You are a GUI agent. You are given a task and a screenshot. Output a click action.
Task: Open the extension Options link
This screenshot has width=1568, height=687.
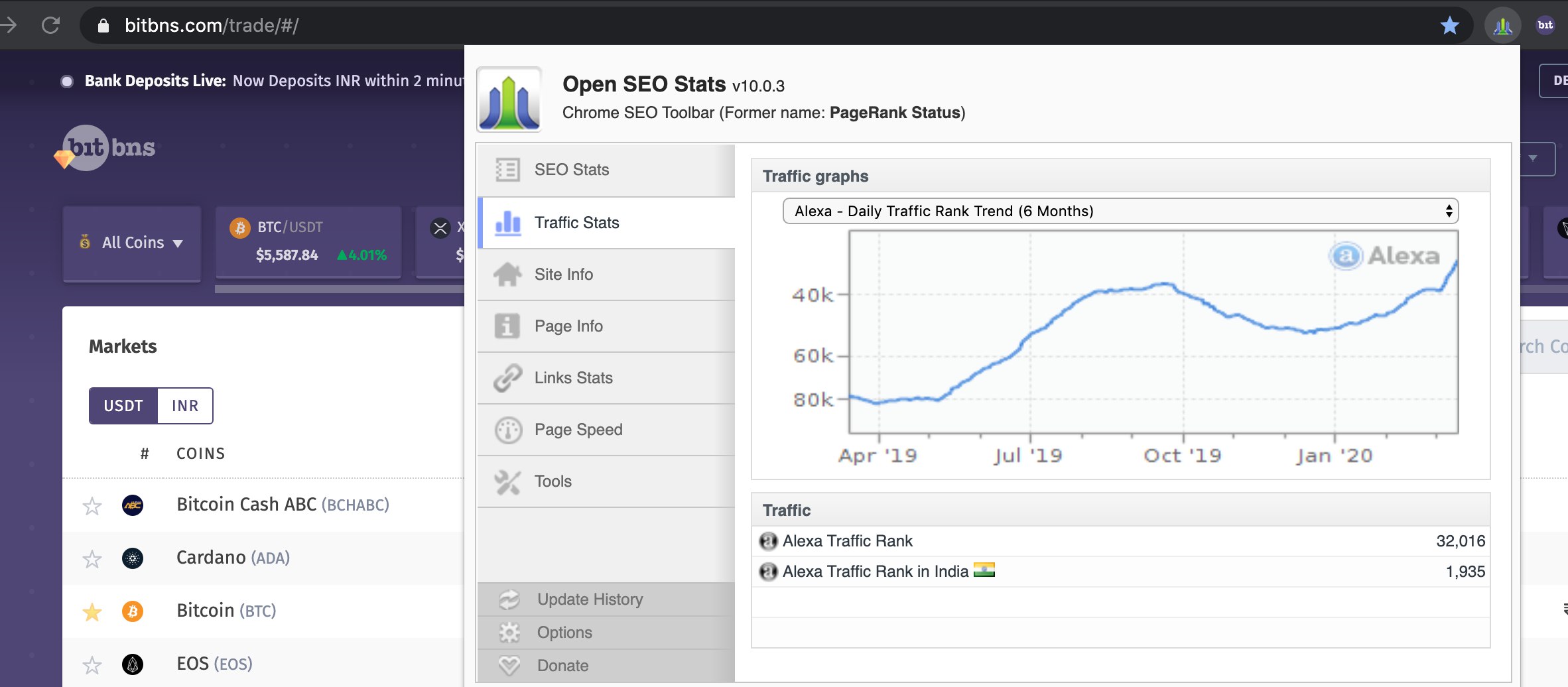(564, 633)
